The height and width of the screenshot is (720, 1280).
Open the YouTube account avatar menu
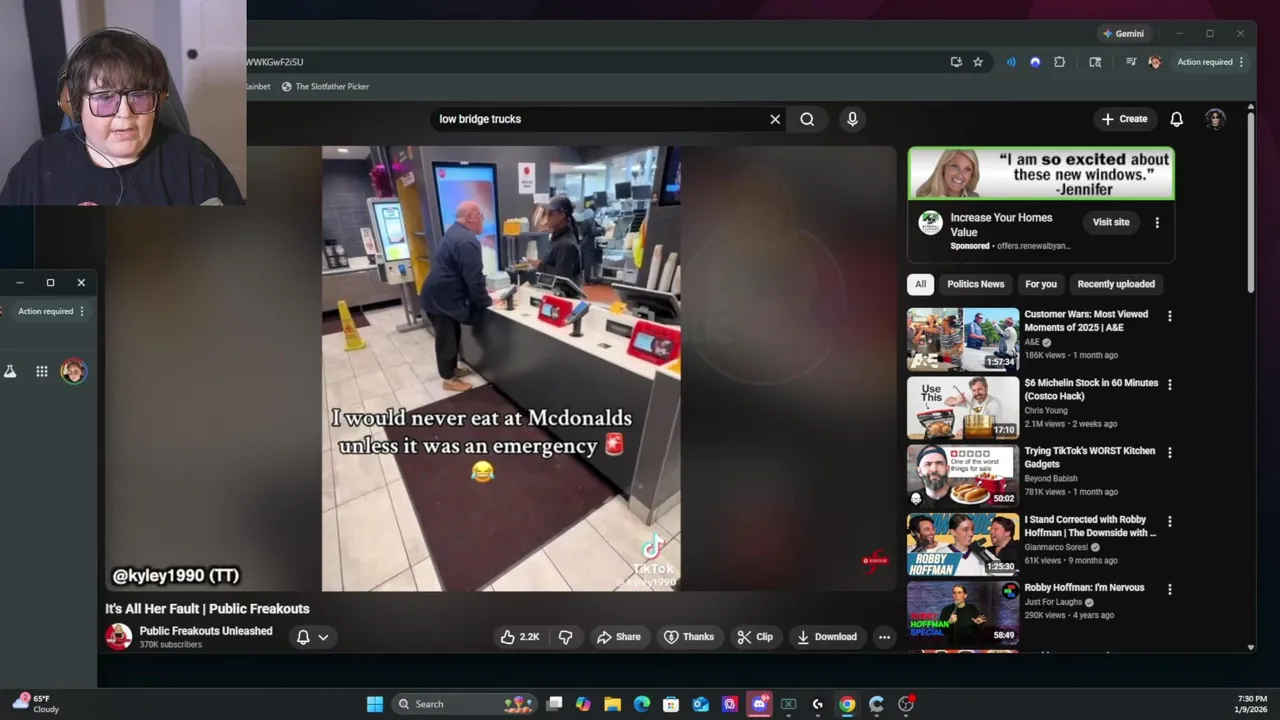1216,119
